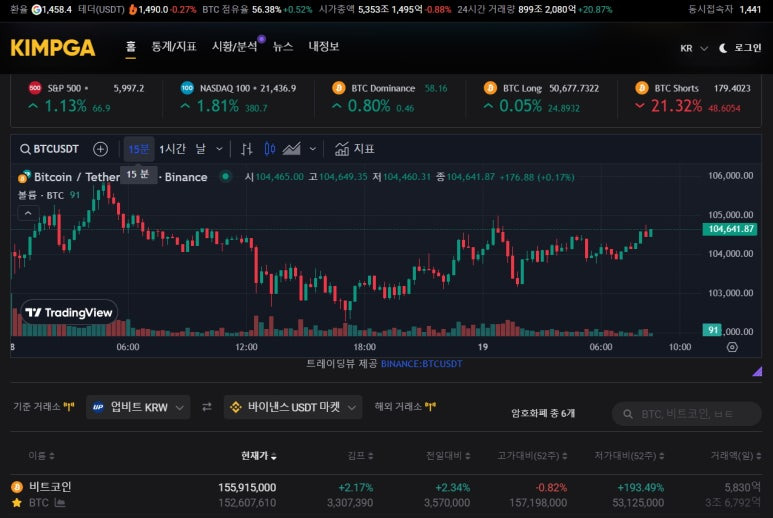Open the 업비트 KRW exchange dropdown

(x=138, y=407)
